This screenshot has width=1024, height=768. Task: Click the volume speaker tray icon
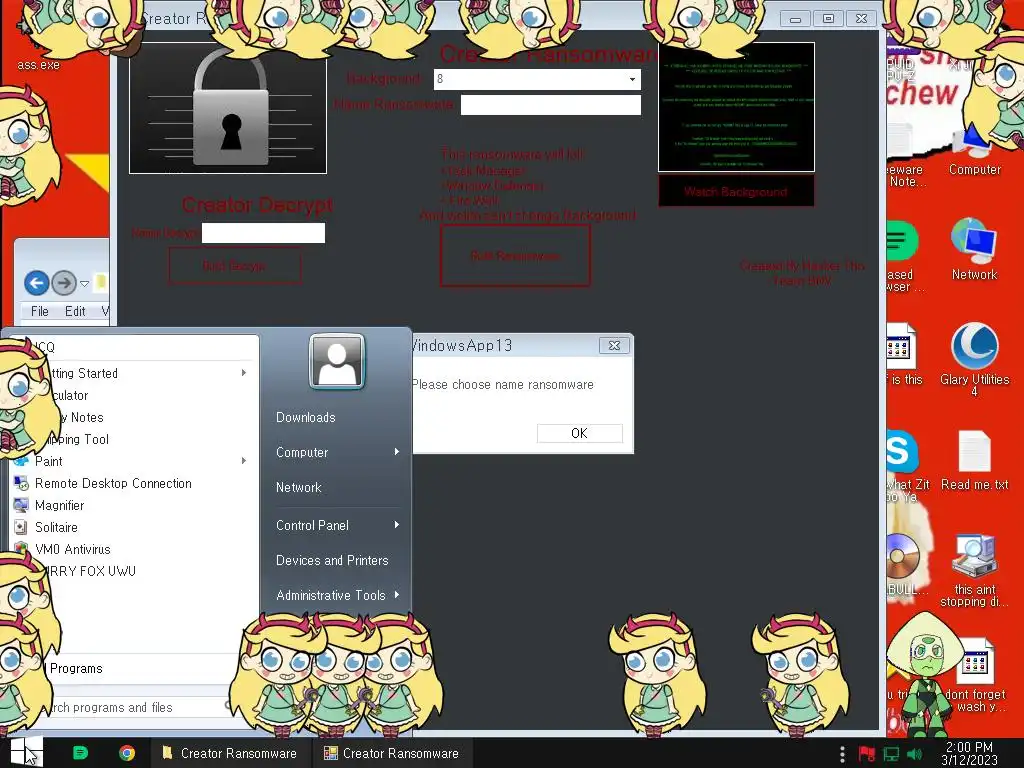(x=914, y=754)
